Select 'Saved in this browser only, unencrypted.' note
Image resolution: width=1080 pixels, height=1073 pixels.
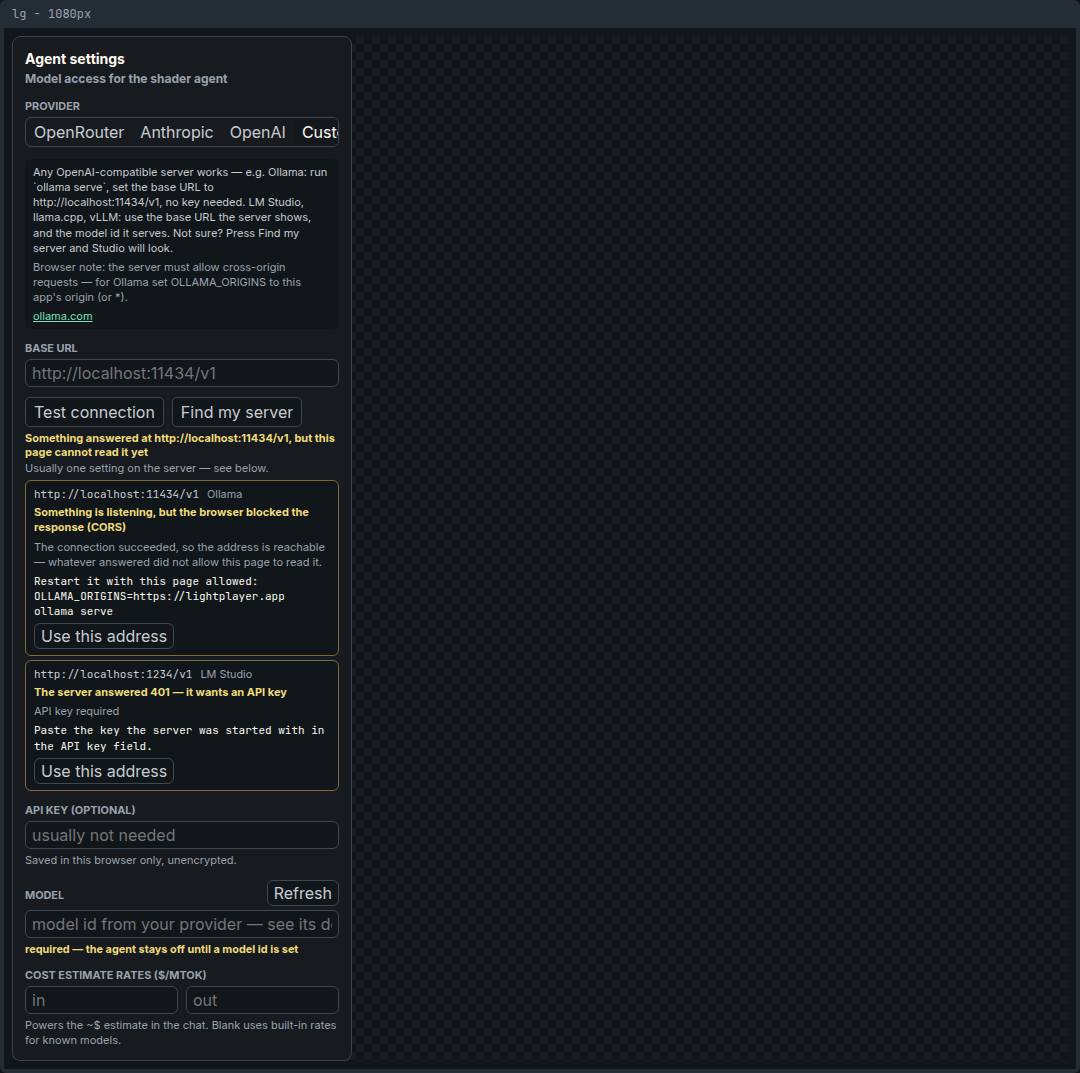[131, 860]
